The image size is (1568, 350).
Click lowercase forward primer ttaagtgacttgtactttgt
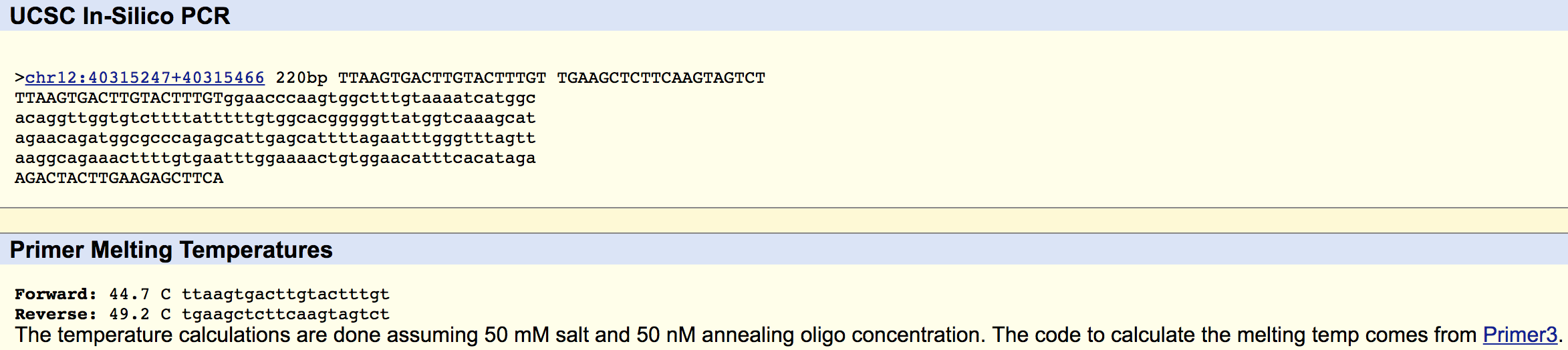click(x=285, y=295)
